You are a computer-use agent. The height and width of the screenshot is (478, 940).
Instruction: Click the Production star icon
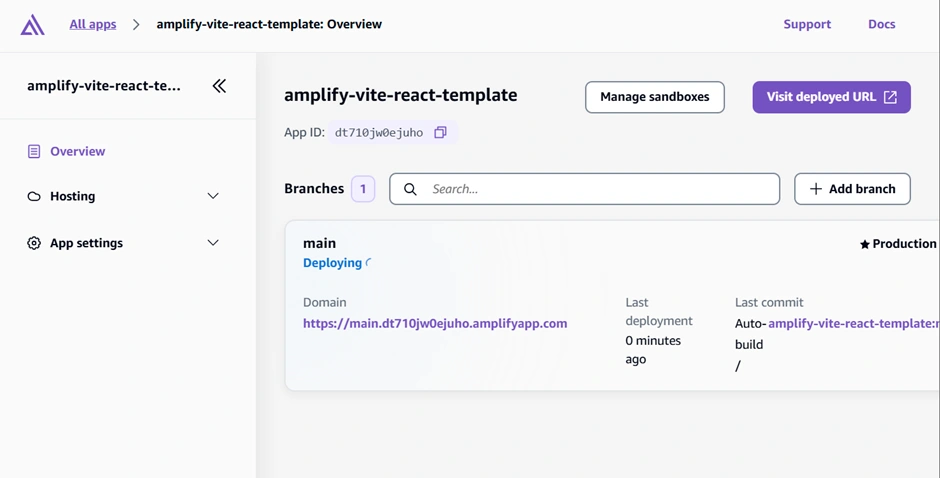tap(865, 244)
